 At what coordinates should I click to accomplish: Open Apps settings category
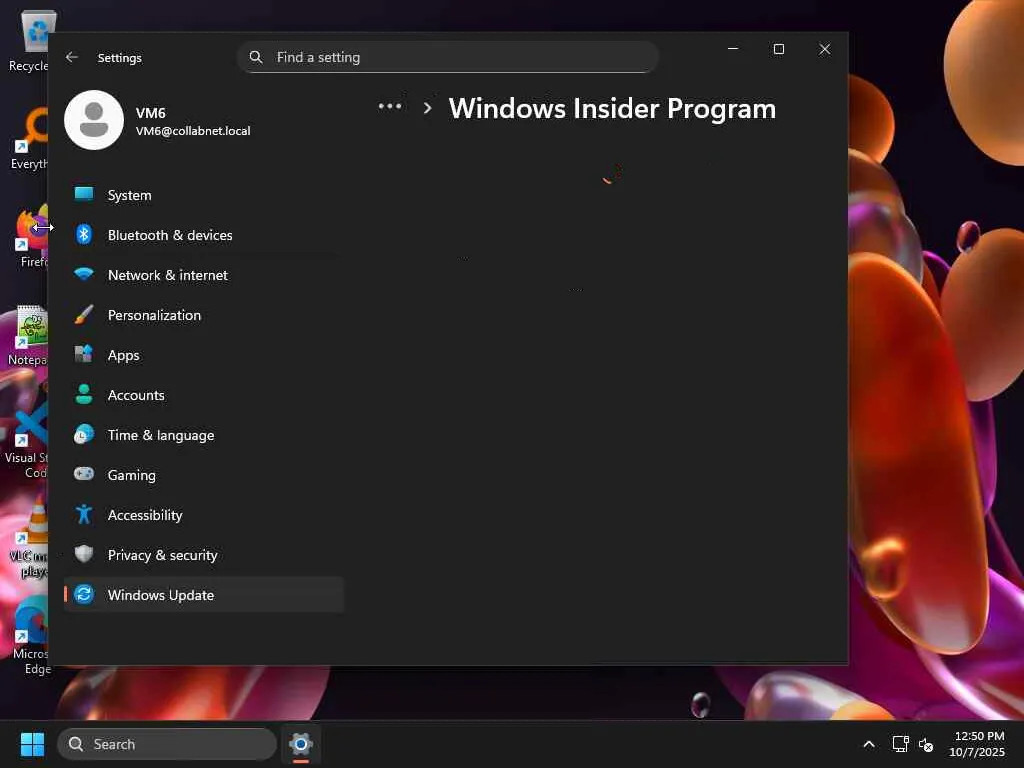pyautogui.click(x=204, y=355)
